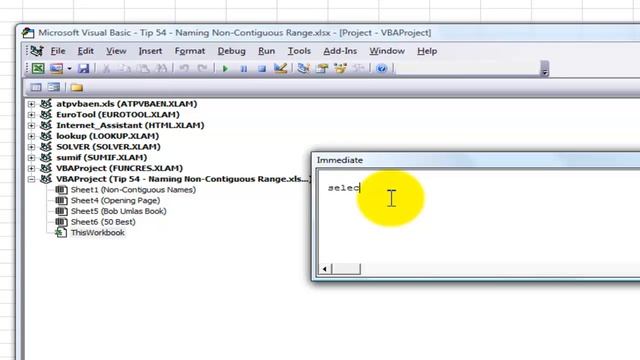Select EuroTool (EUROTOOL.XLAM) project
Screen dimensions: 640x360
[118, 114]
